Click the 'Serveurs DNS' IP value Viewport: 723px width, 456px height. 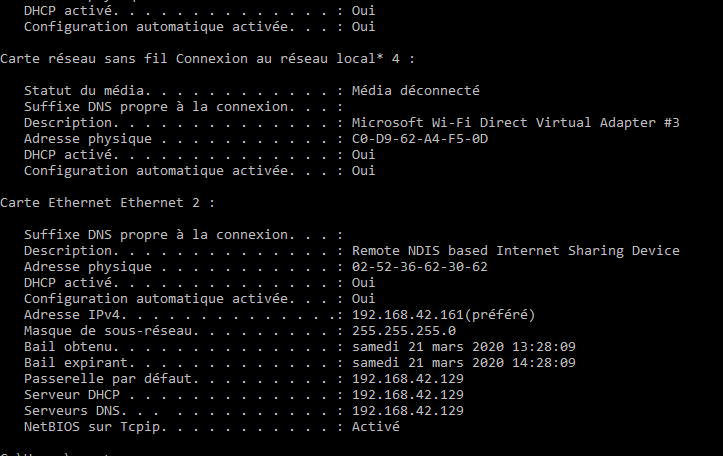coord(408,411)
